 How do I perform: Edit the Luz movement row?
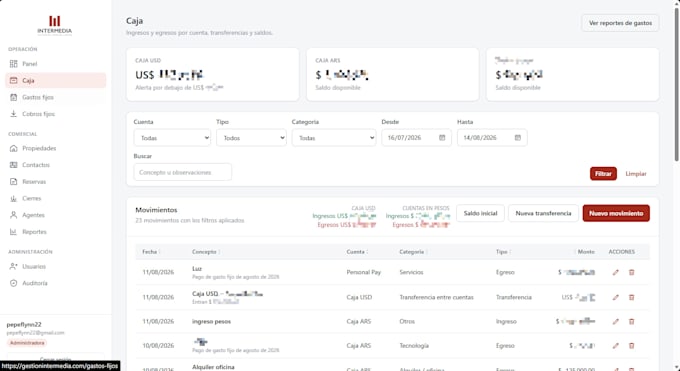pos(615,273)
